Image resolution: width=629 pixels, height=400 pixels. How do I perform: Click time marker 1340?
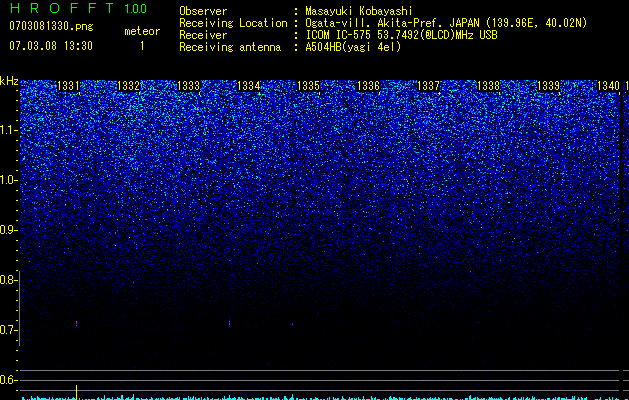pyautogui.click(x=609, y=86)
